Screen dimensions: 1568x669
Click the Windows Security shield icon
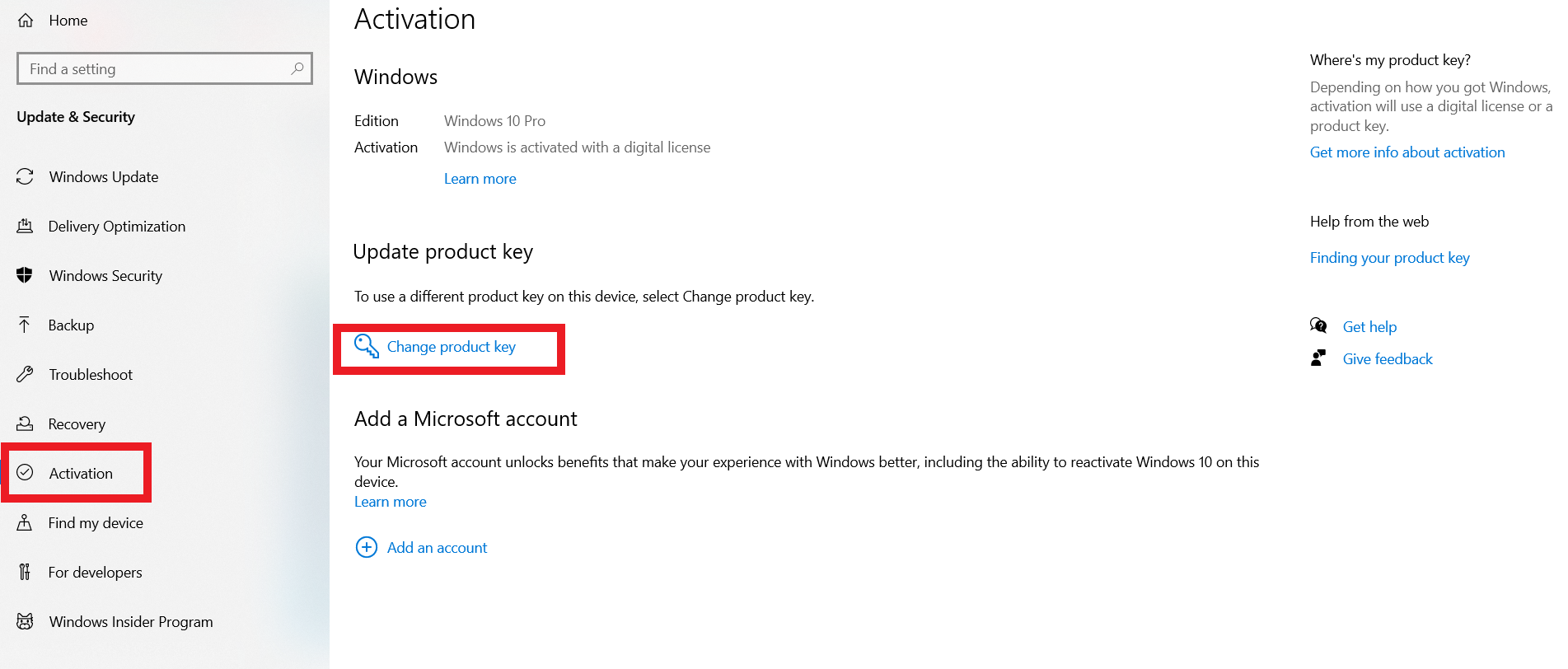[25, 275]
